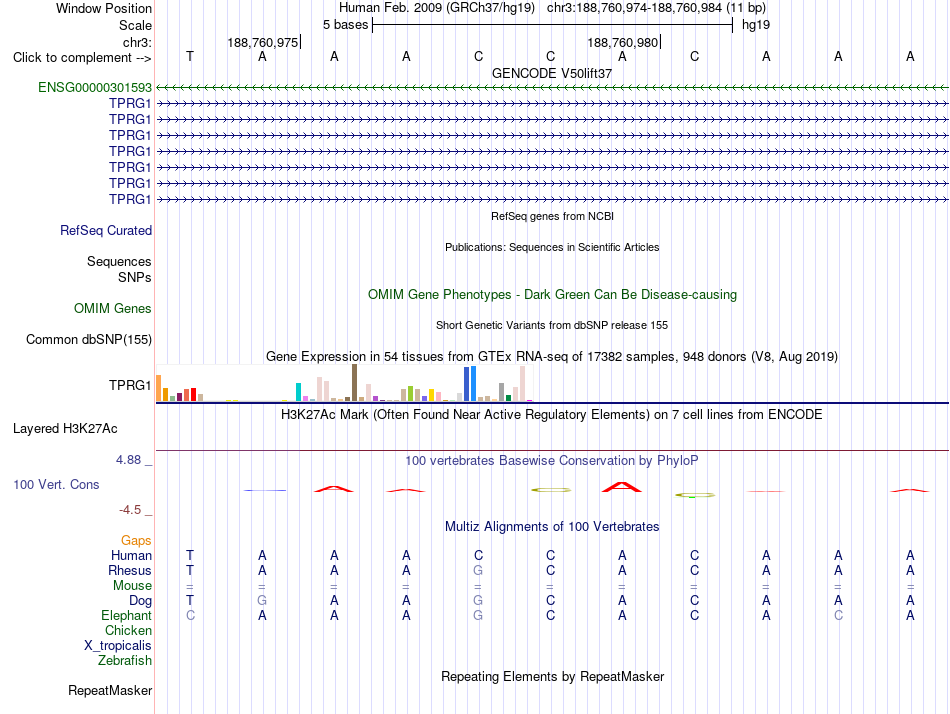
Task: Click the hg19 label beside scale bar
Action: pos(756,25)
